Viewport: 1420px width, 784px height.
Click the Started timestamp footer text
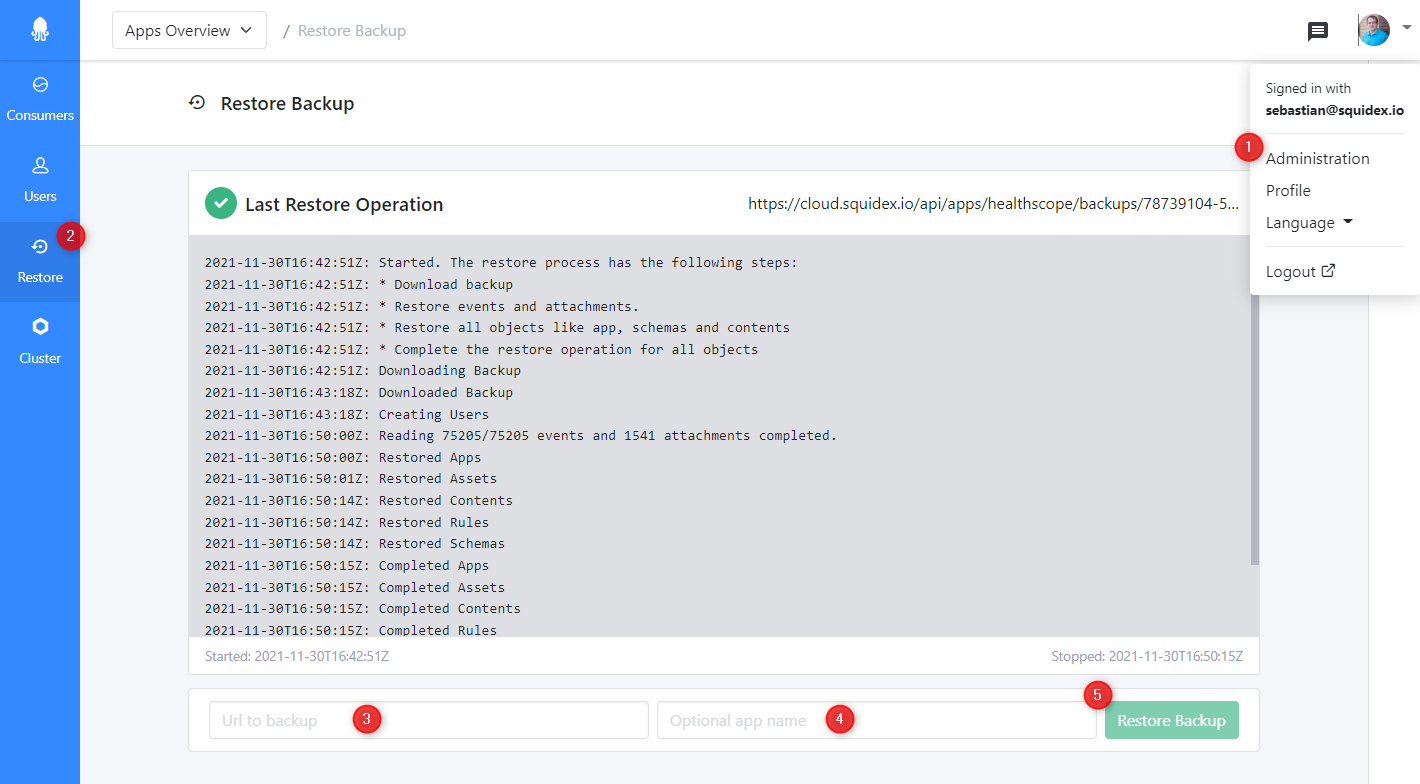tap(297, 656)
